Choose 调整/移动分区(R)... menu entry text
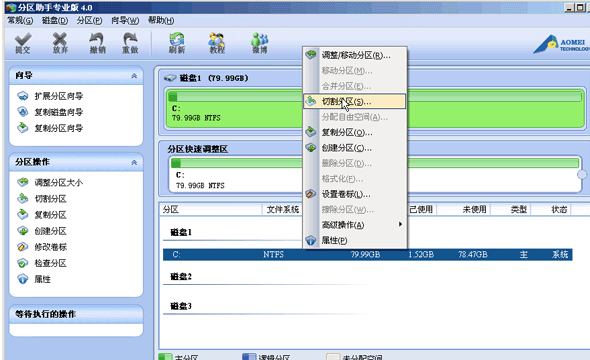 click(356, 55)
